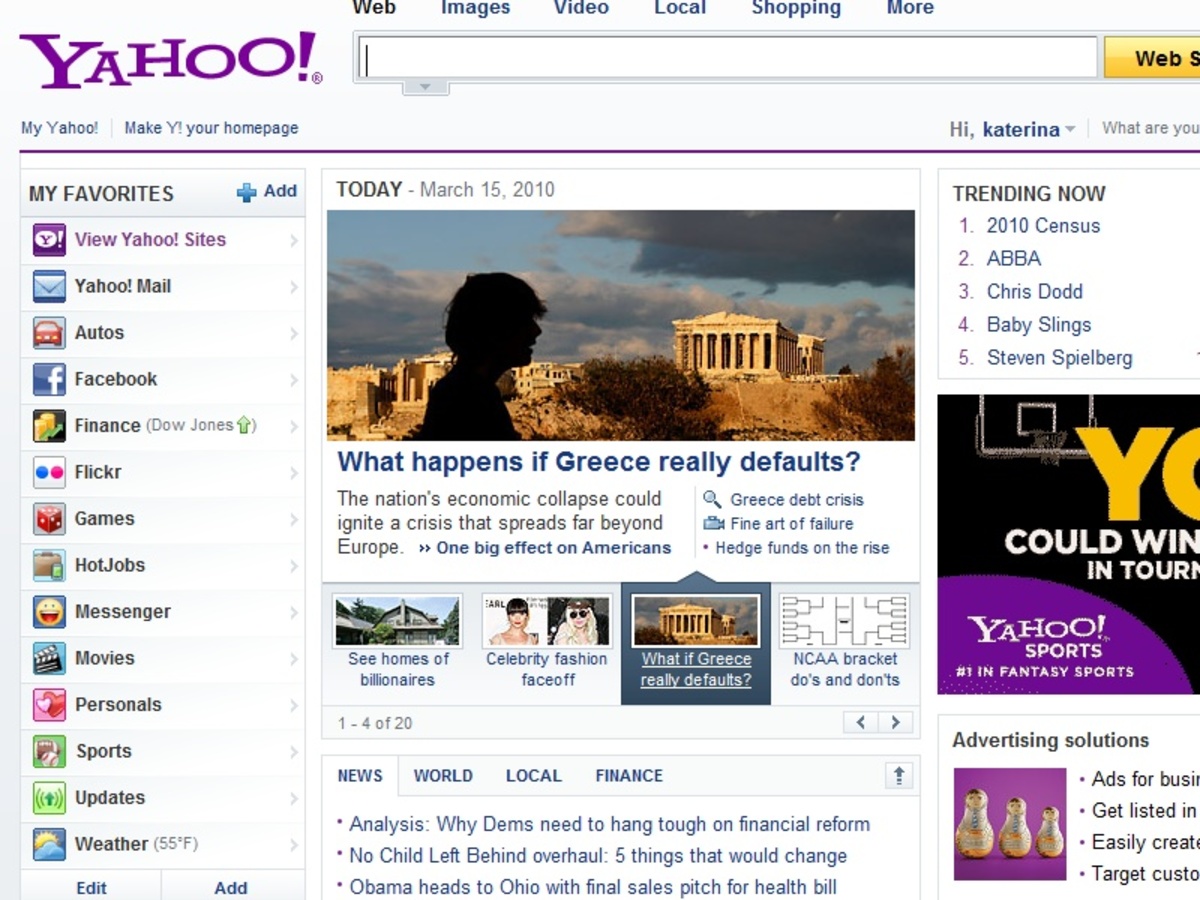This screenshot has width=1200, height=900.
Task: Select the Images search tab
Action: [475, 8]
